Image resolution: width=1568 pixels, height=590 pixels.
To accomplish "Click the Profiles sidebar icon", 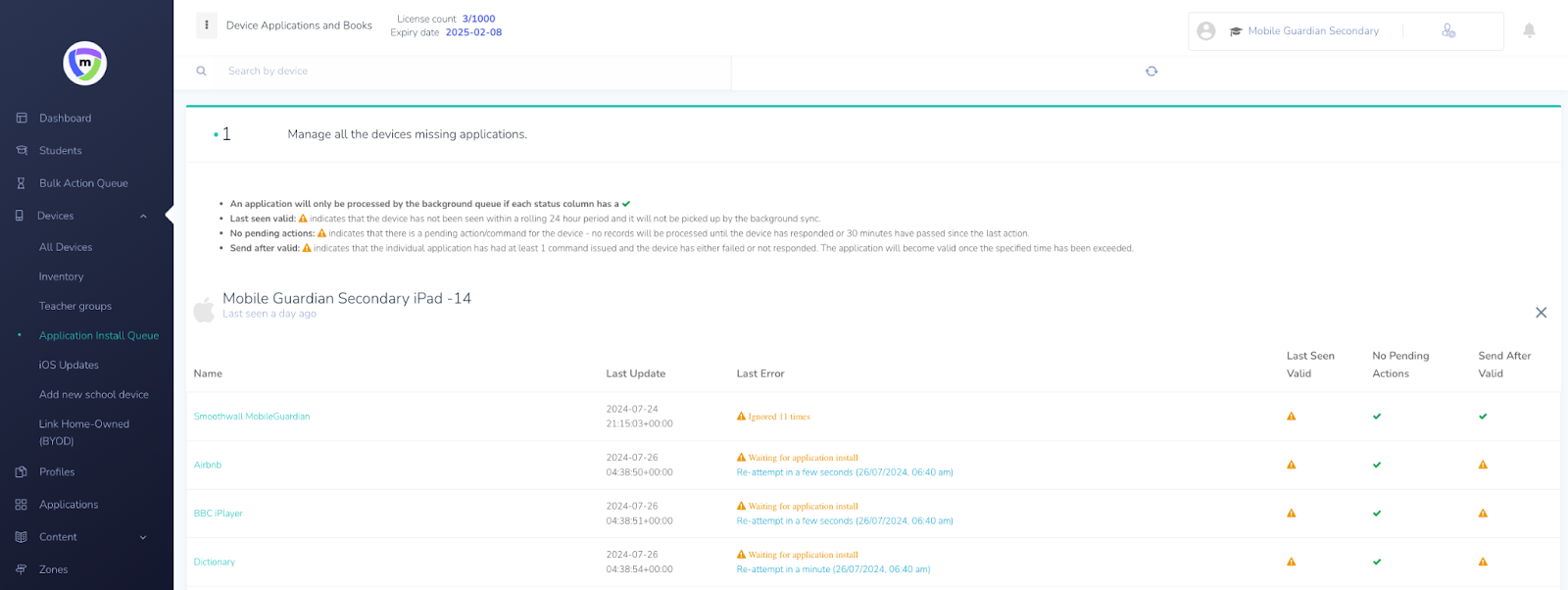I will [22, 472].
